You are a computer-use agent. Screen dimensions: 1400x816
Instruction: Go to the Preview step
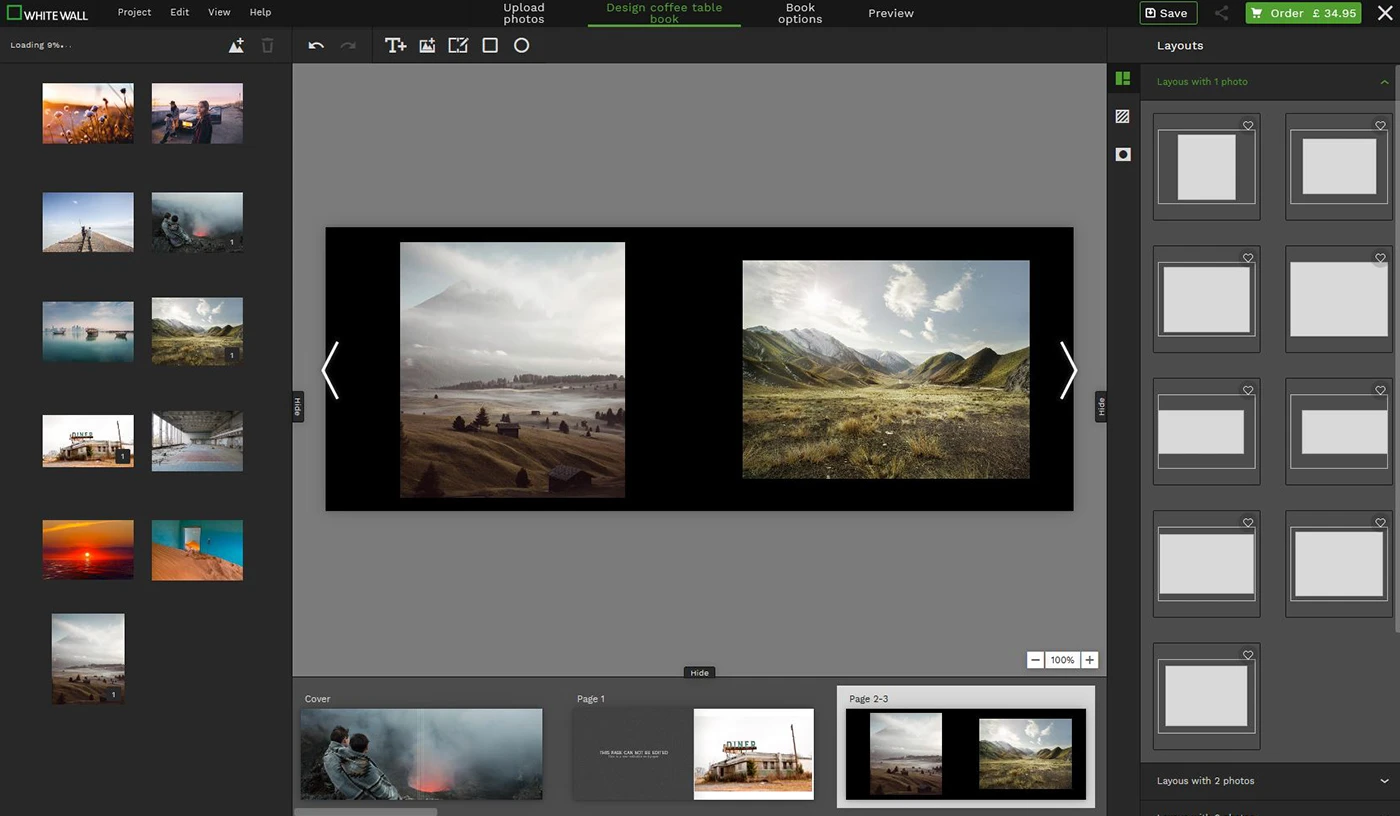pos(891,13)
